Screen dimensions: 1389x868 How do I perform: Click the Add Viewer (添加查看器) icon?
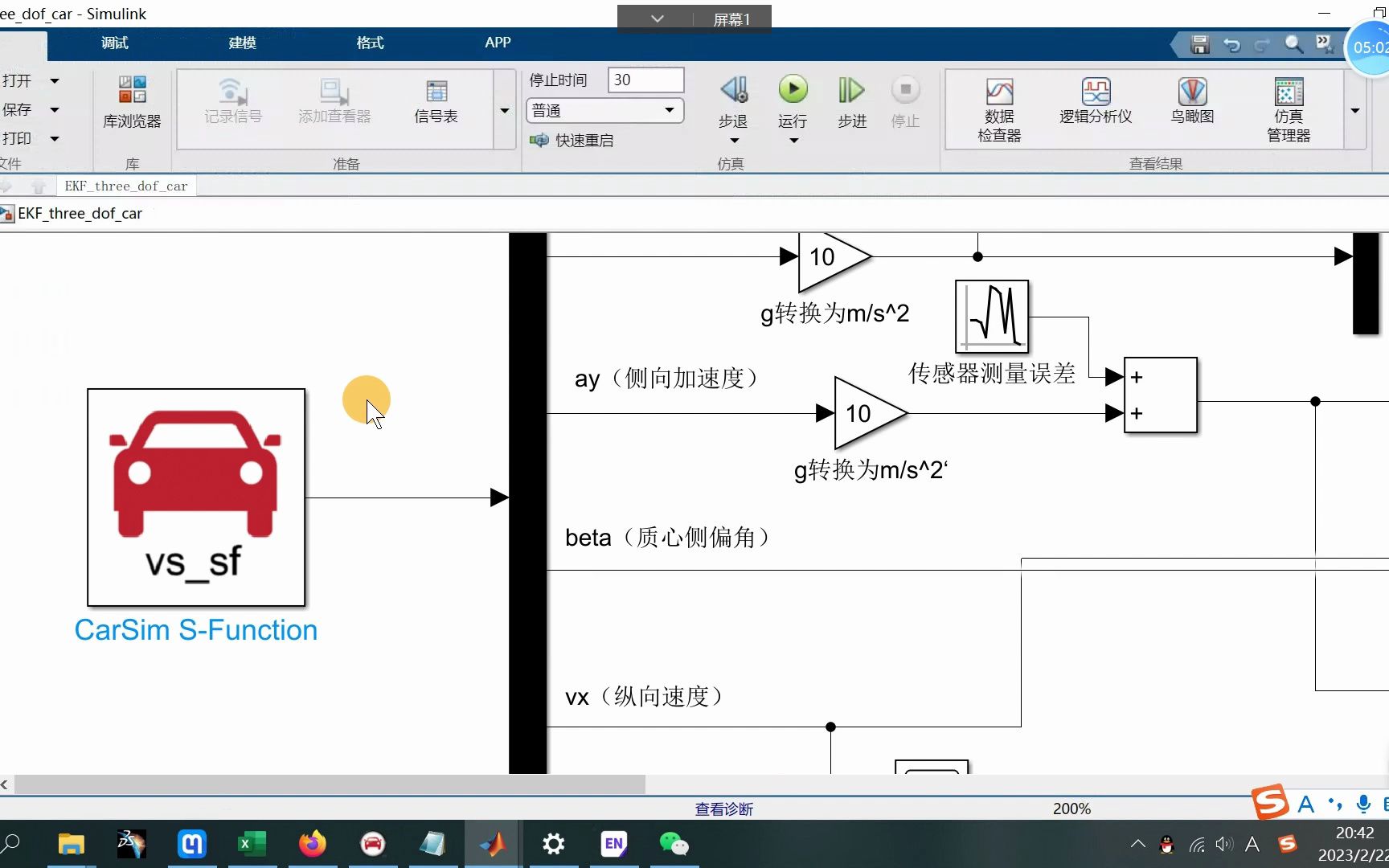(334, 102)
